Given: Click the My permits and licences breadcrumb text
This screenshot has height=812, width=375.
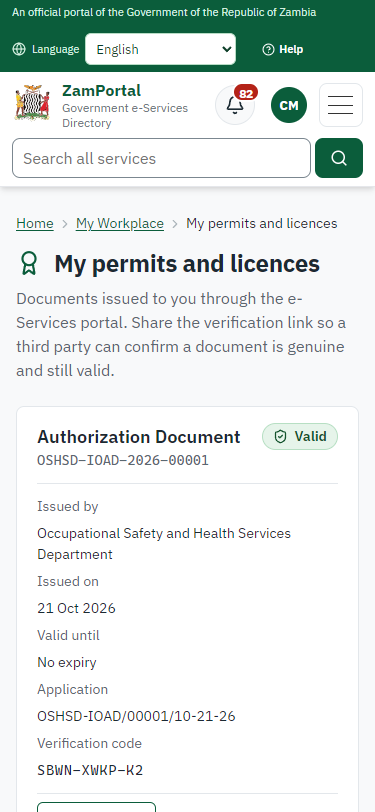Looking at the screenshot, I should [x=262, y=223].
